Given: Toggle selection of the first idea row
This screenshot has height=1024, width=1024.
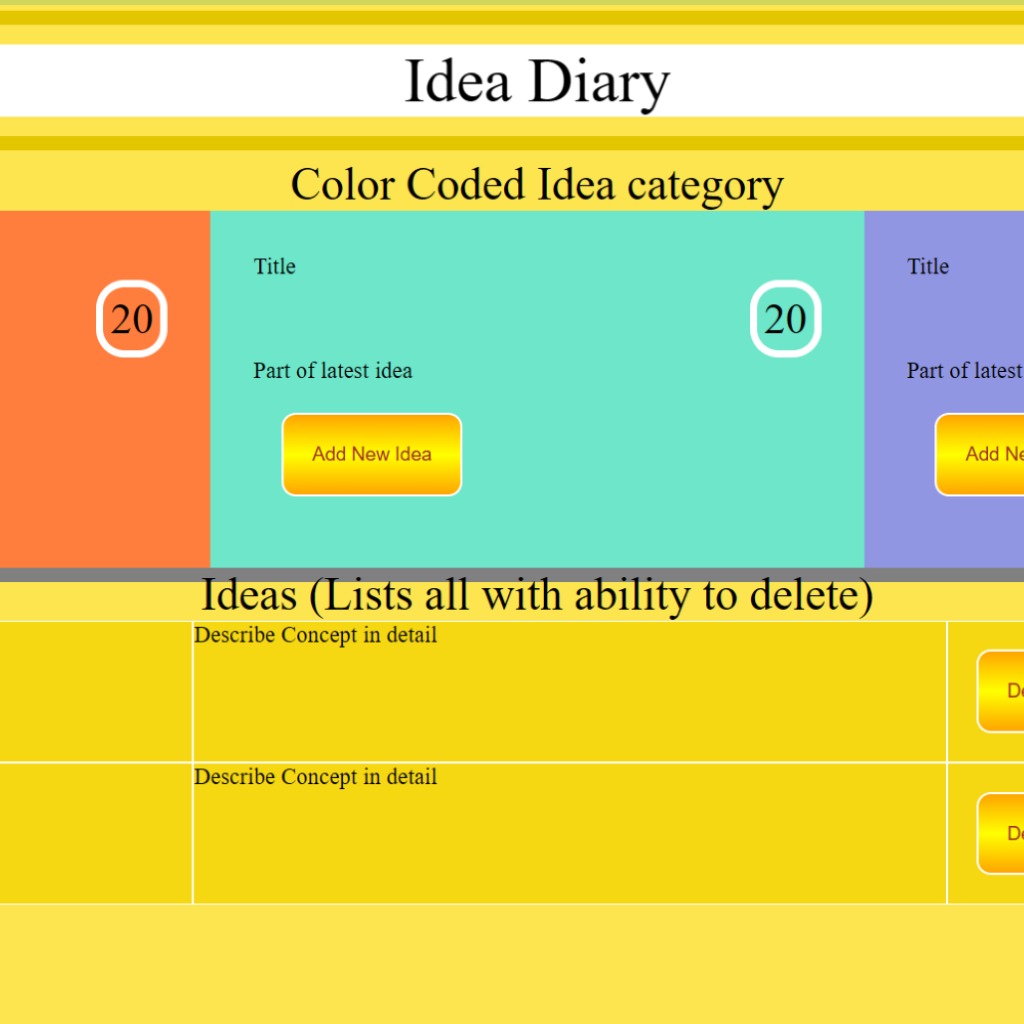Looking at the screenshot, I should [95, 690].
